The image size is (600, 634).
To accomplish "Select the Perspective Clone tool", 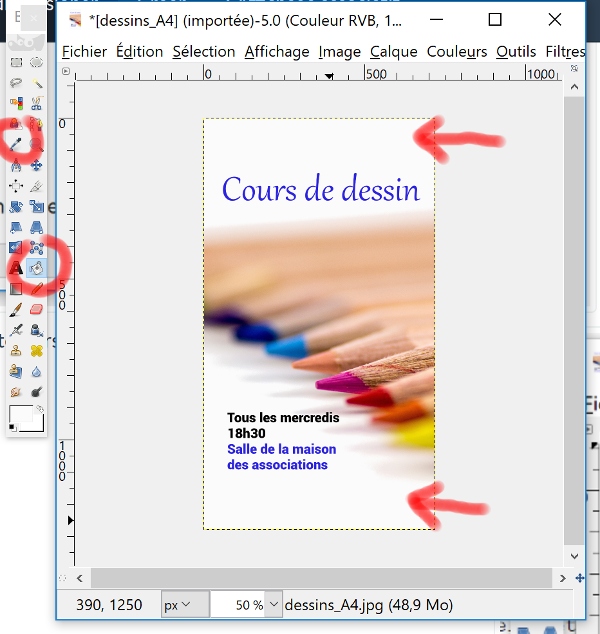I will tap(16, 371).
